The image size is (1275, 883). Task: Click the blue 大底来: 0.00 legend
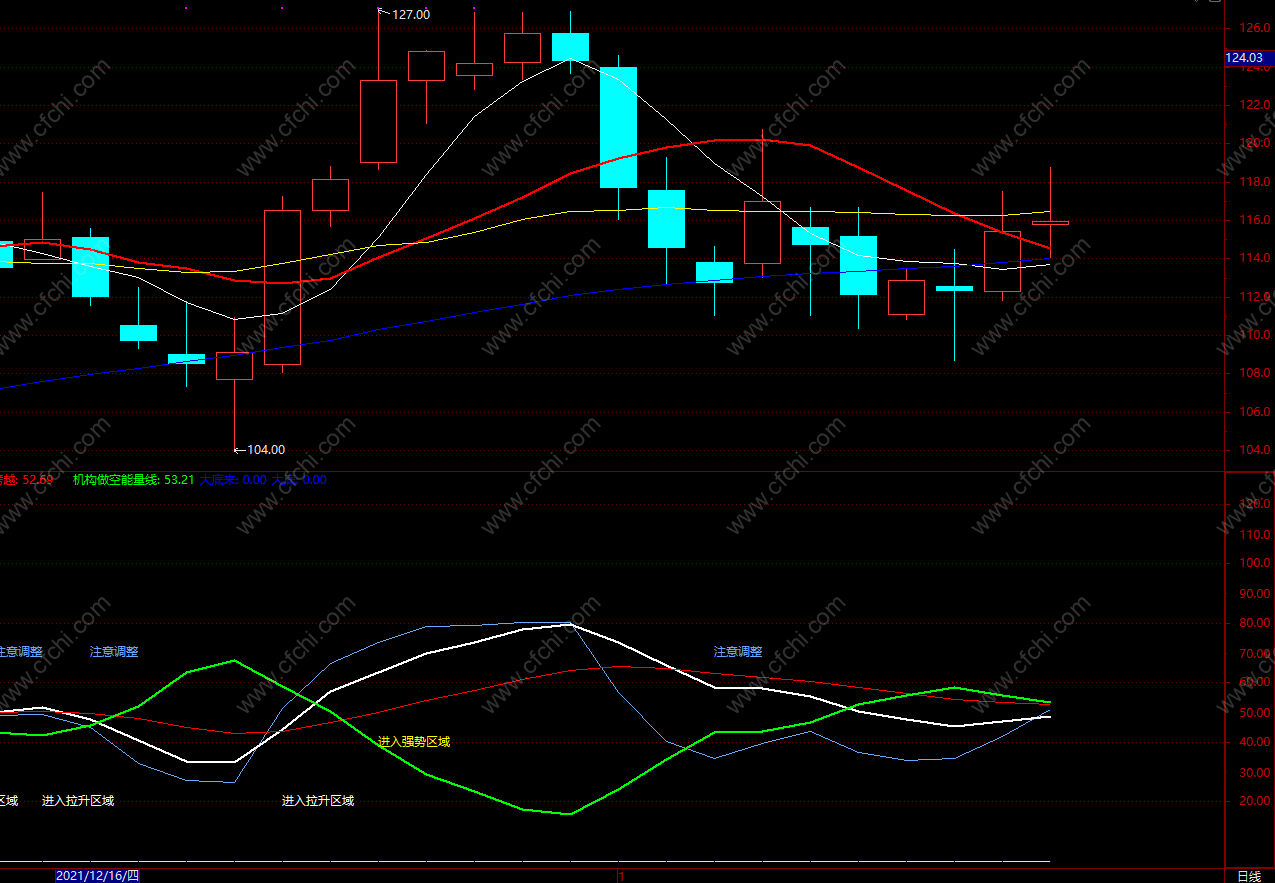[x=233, y=480]
